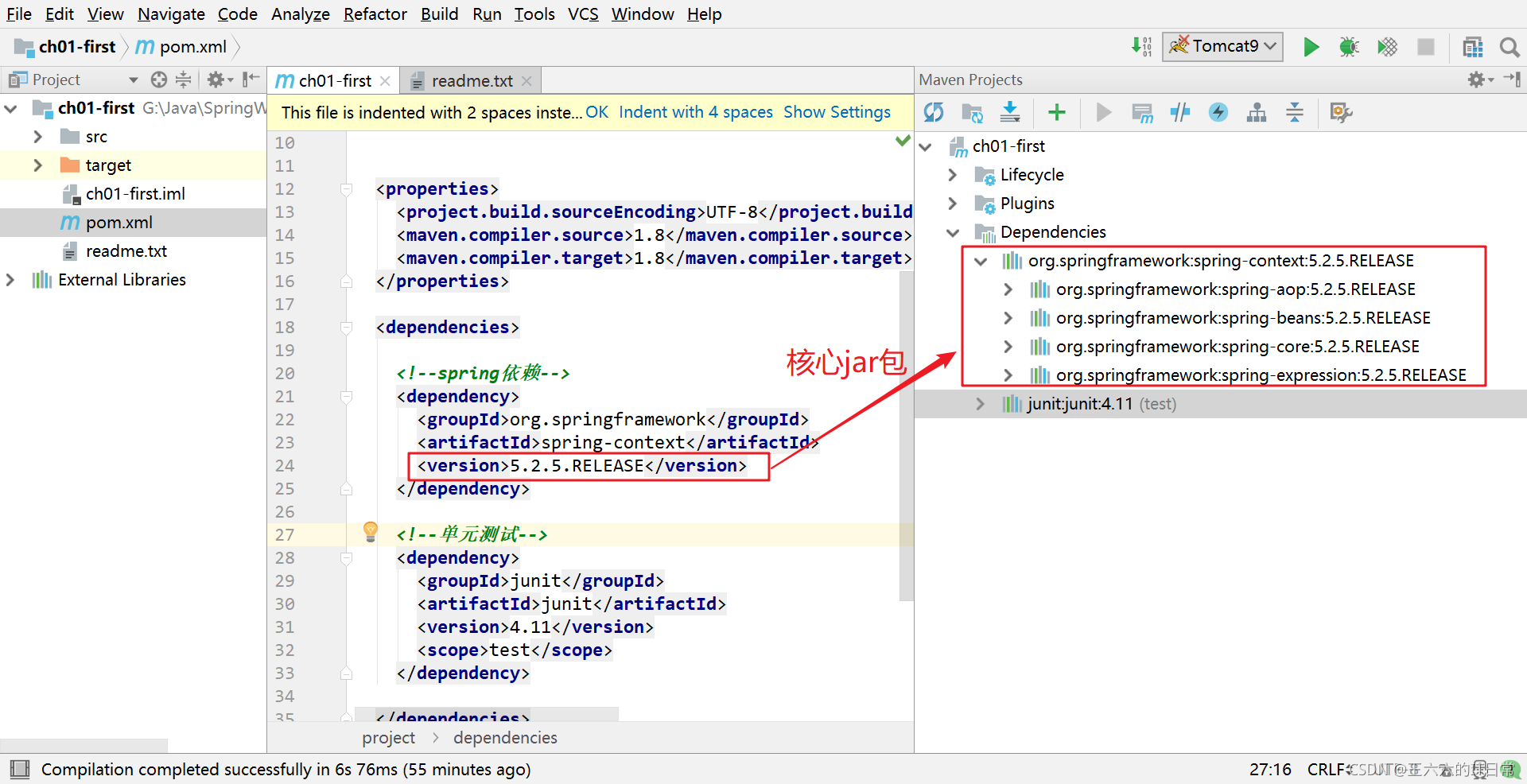Image resolution: width=1527 pixels, height=784 pixels.
Task: Click 'Indent with 4 spaces' link
Action: click(696, 112)
